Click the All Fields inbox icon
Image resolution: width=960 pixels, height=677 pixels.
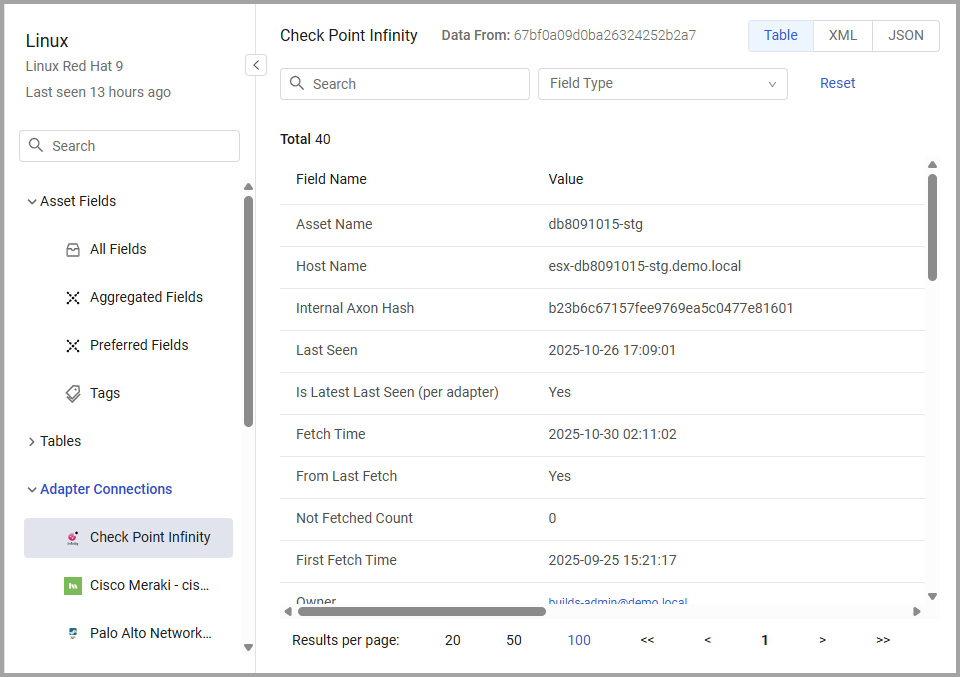pos(73,250)
